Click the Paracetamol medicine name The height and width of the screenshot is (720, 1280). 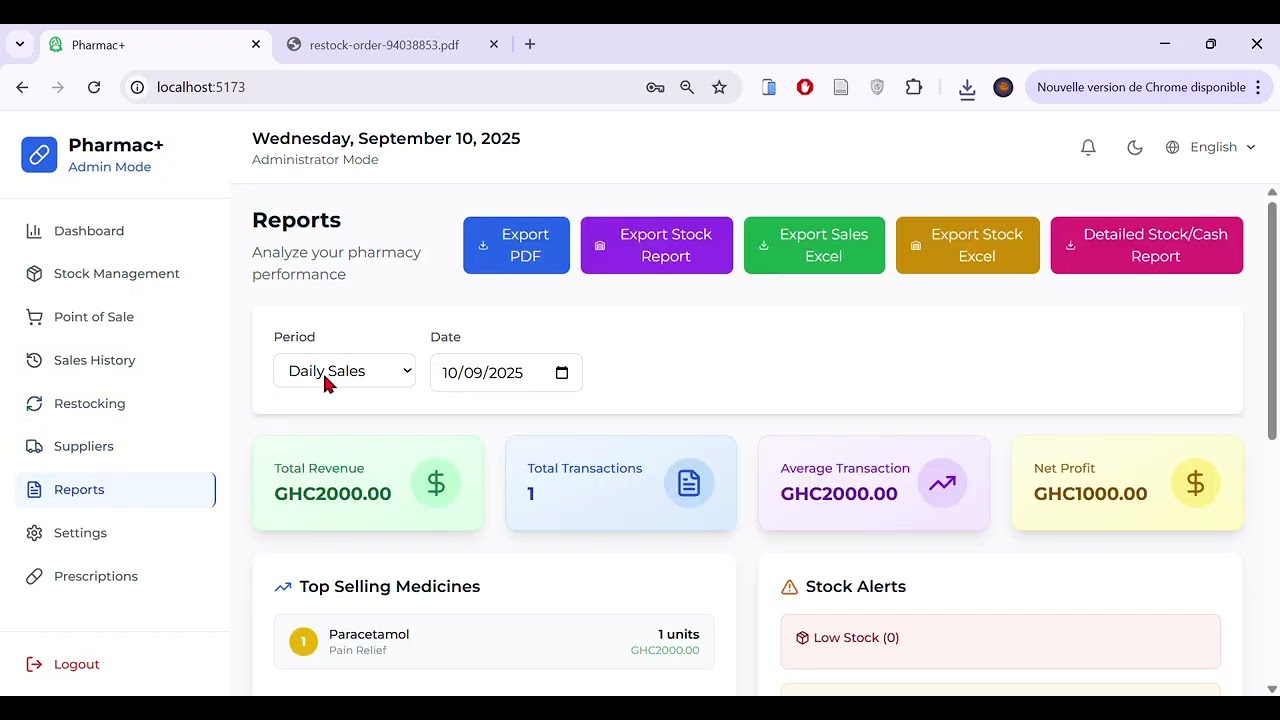369,634
